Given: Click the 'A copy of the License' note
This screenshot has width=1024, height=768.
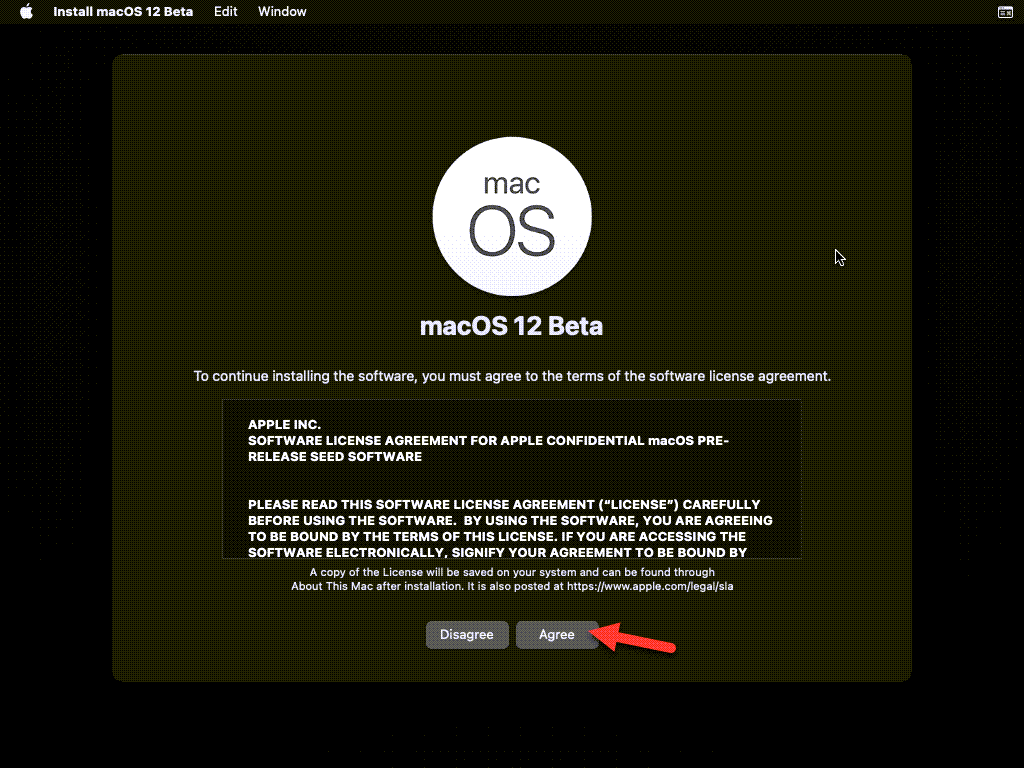Looking at the screenshot, I should click(512, 572).
